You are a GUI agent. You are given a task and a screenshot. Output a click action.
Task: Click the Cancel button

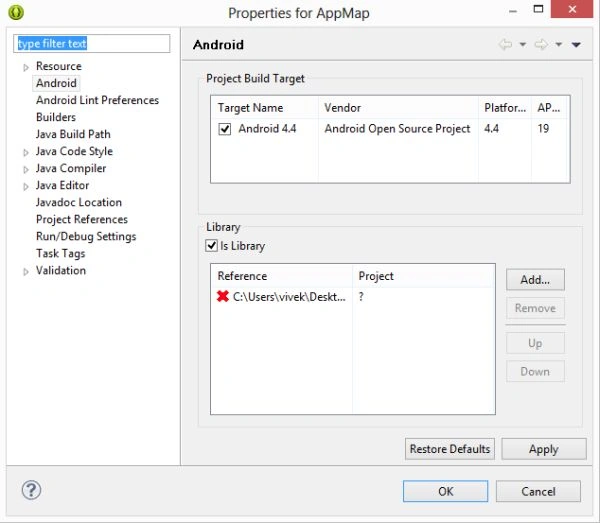[538, 491]
